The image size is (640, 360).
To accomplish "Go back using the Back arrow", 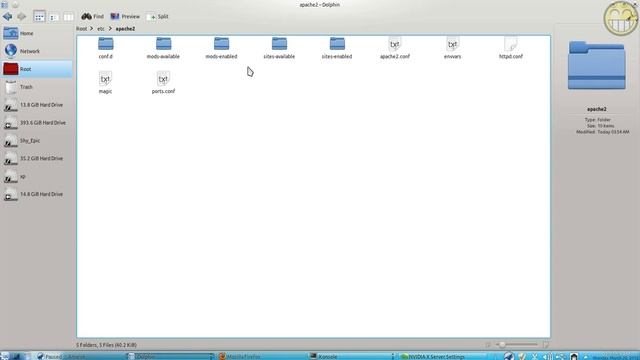I will [7, 16].
